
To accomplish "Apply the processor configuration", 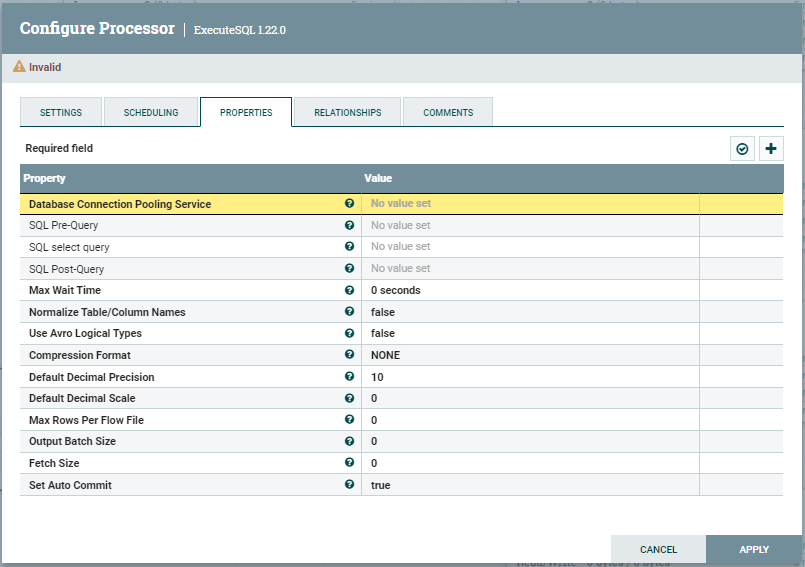I will click(754, 549).
